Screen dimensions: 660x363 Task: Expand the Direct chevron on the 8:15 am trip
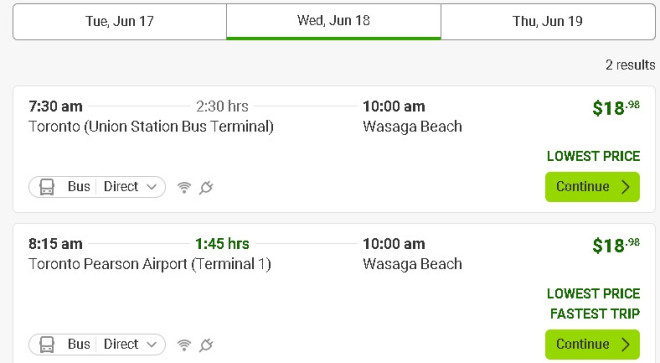pyautogui.click(x=152, y=344)
